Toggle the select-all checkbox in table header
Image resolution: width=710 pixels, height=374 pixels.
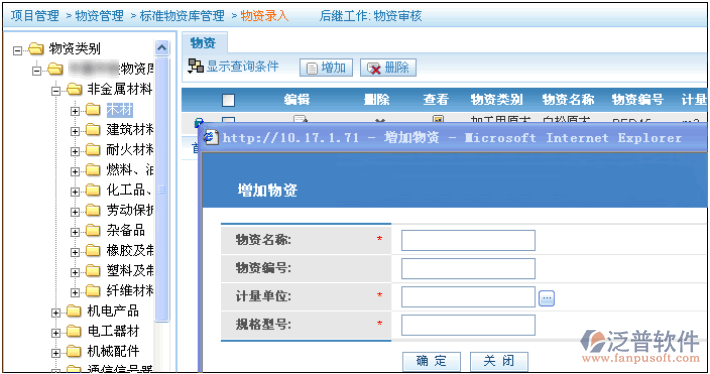coord(228,100)
